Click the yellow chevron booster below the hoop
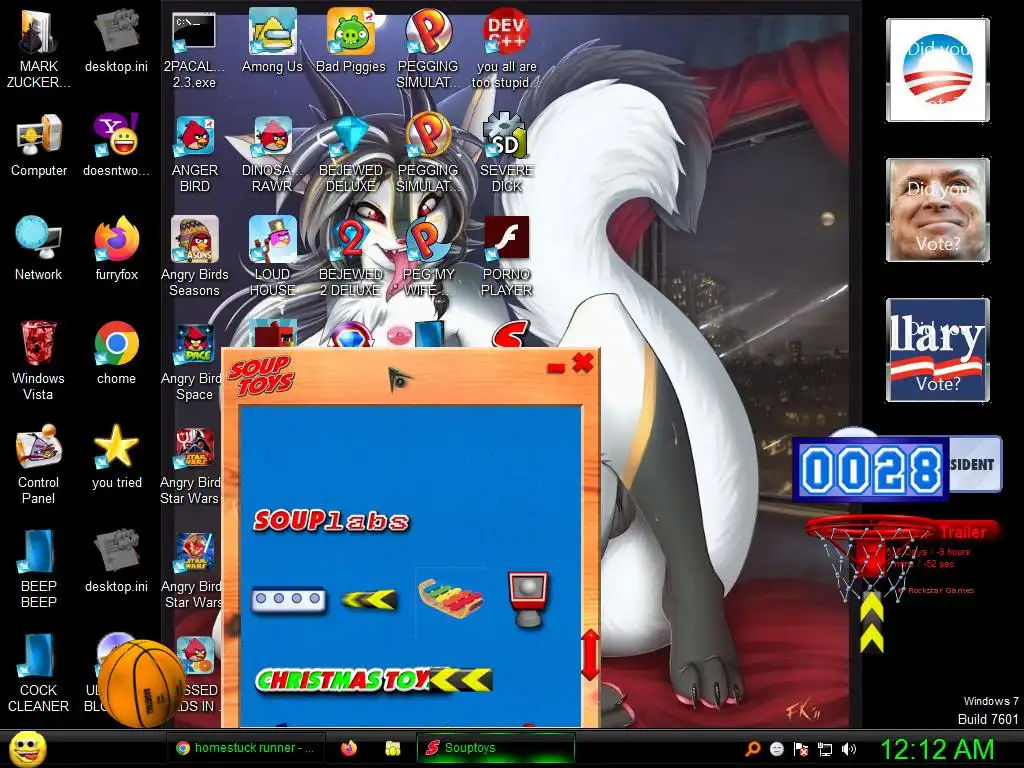Image resolution: width=1024 pixels, height=768 pixels. (x=871, y=623)
